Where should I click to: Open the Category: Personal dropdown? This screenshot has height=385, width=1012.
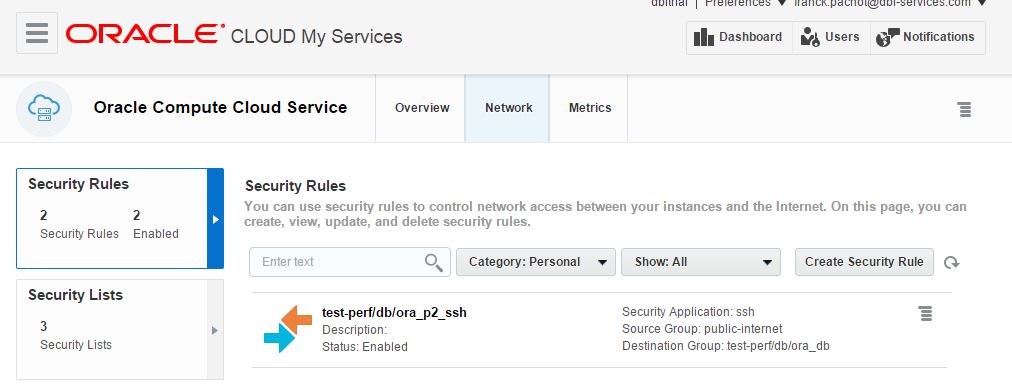(536, 262)
